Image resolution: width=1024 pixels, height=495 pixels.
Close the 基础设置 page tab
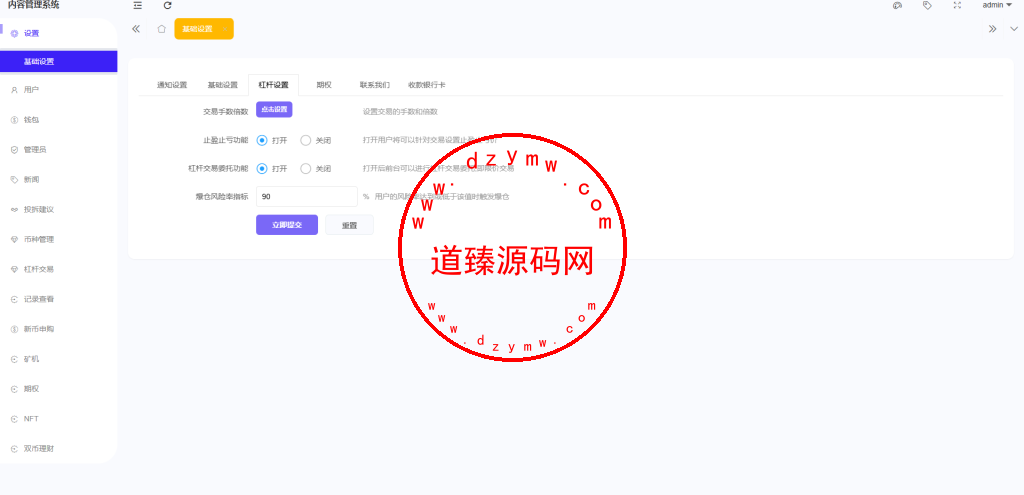225,29
